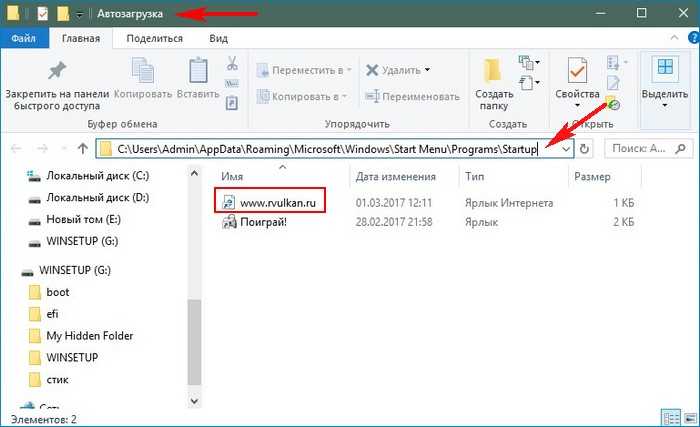Select Локальный диск (C:) in navigation pane
The image size is (700, 427).
[x=88, y=176]
